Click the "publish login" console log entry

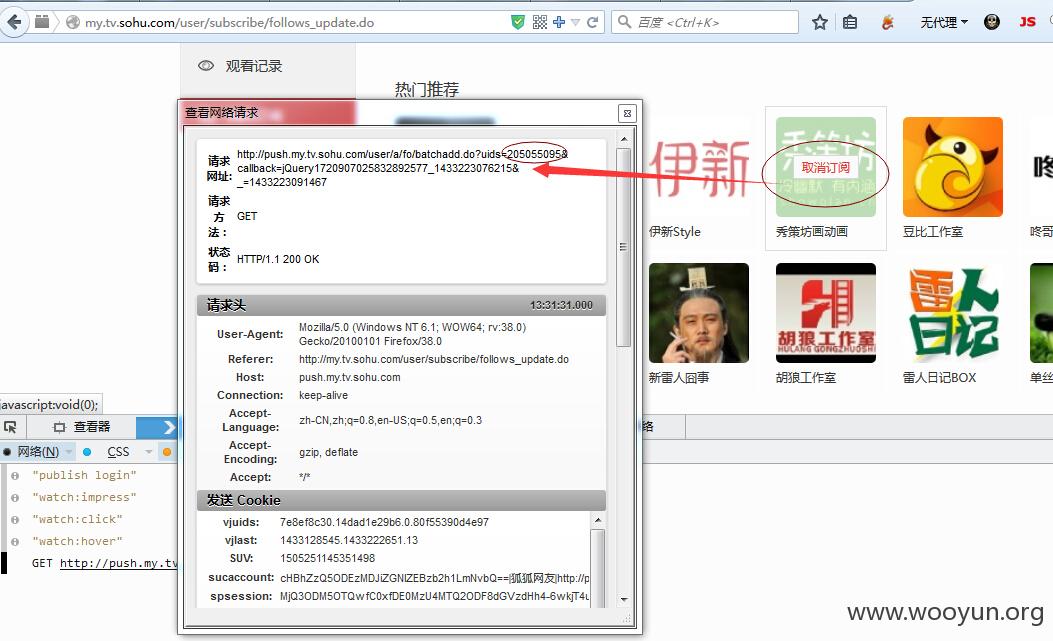[x=84, y=475]
